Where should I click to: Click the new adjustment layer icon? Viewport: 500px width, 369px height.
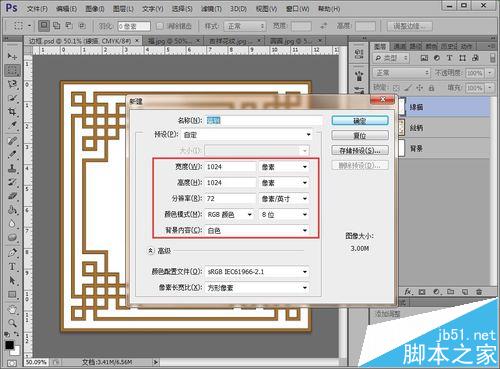(x=436, y=292)
